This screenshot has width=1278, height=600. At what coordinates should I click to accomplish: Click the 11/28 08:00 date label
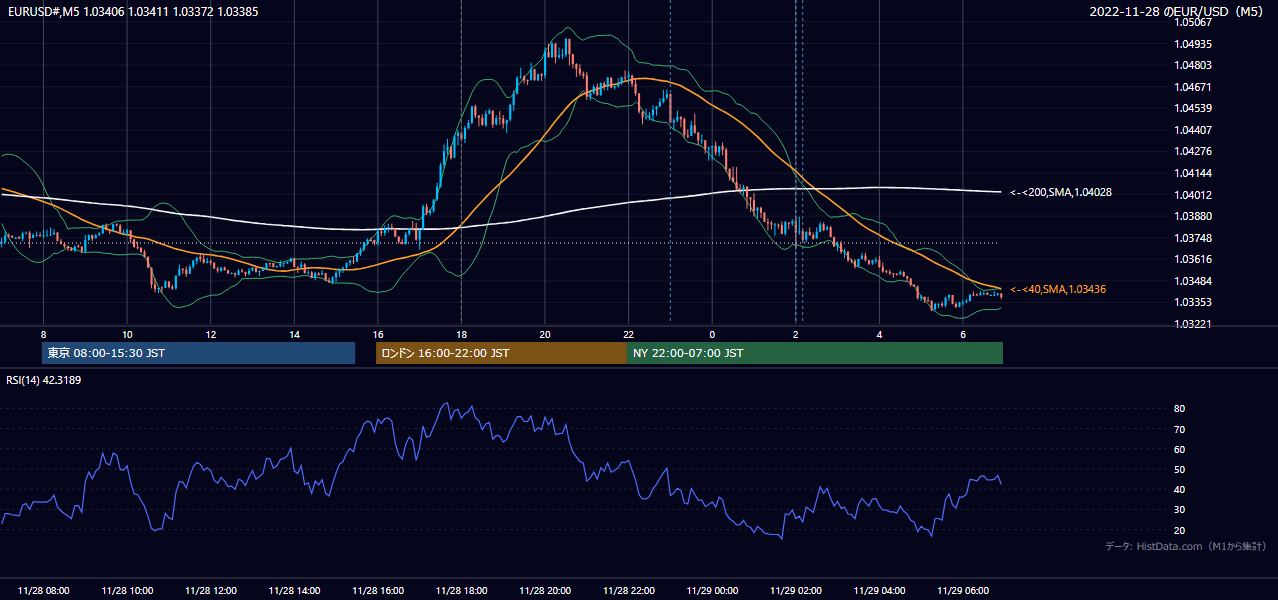44,591
